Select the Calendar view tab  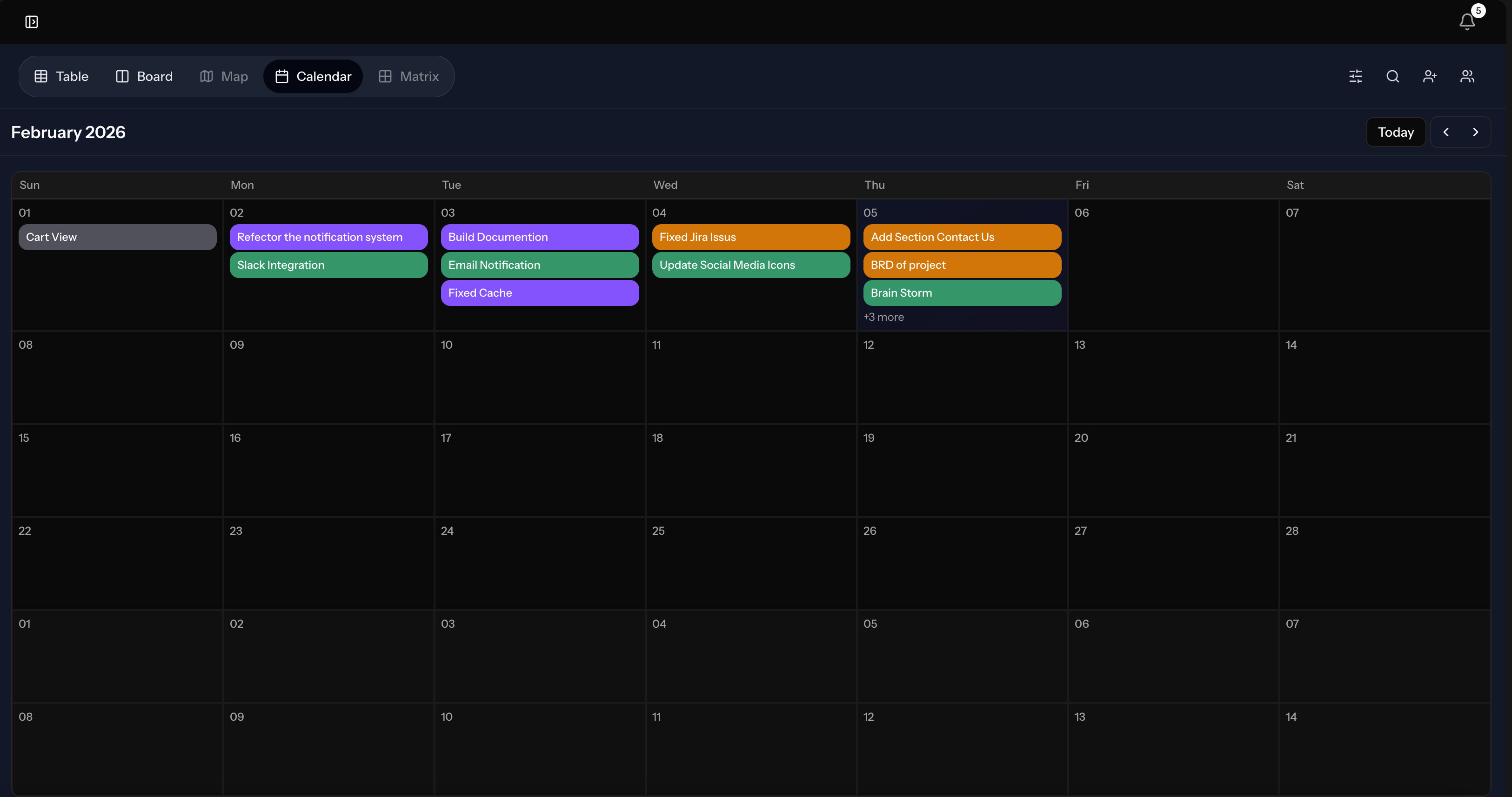tap(314, 76)
